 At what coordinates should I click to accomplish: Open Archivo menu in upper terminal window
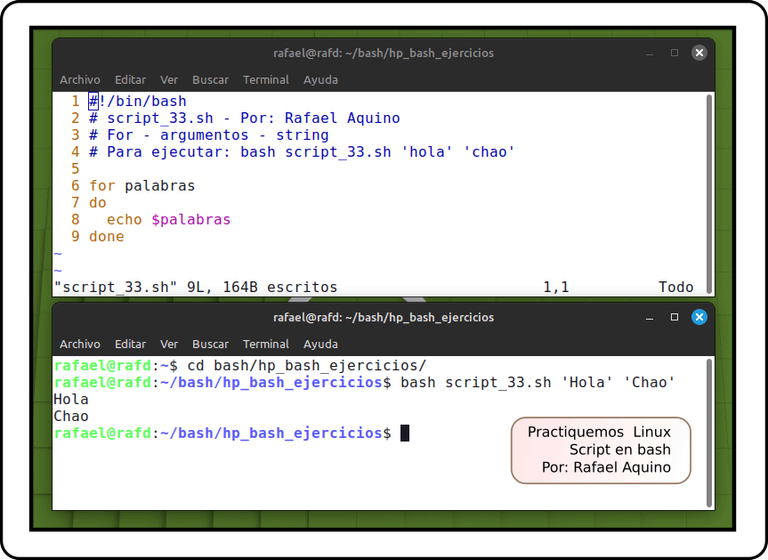coord(80,80)
